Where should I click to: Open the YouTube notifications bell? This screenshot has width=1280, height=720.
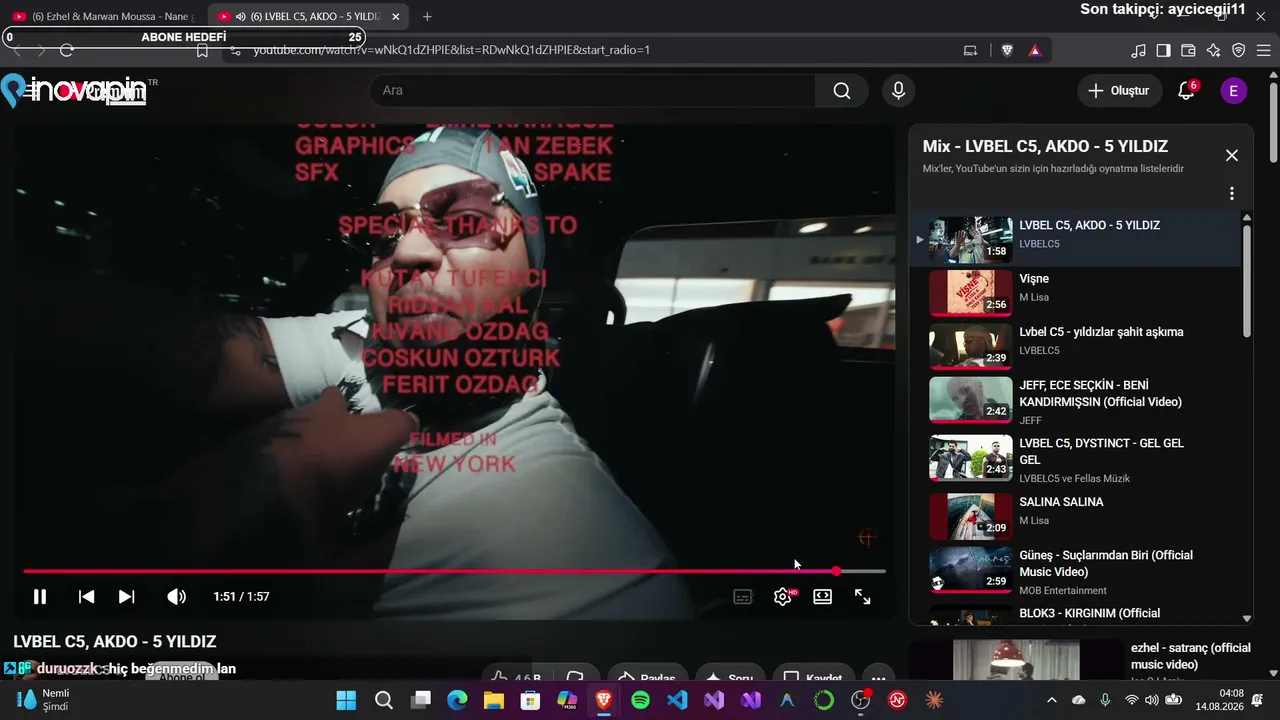tap(1186, 91)
